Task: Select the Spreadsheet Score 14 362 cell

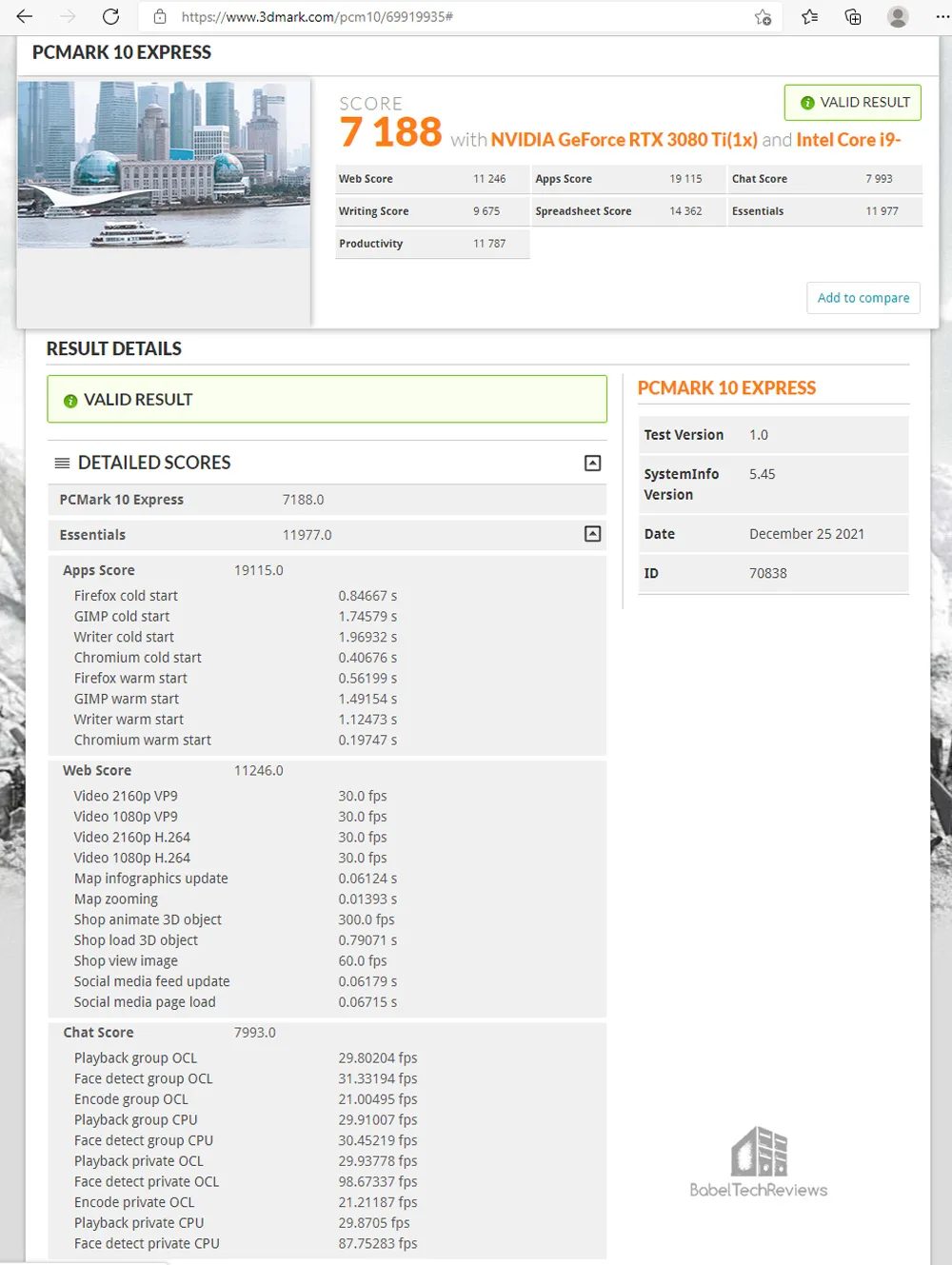Action: coord(628,211)
